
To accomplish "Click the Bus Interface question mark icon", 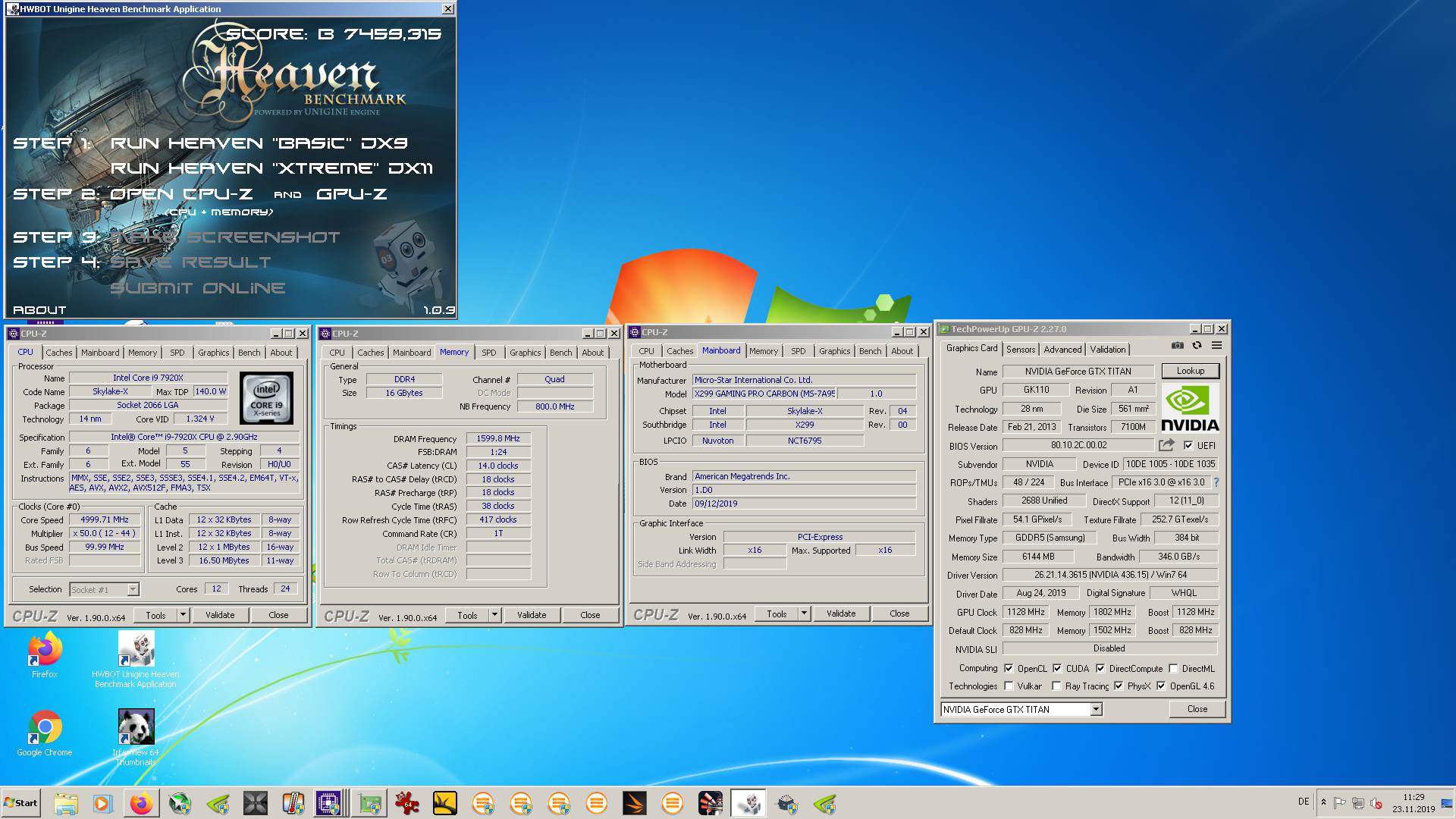I will click(1216, 482).
